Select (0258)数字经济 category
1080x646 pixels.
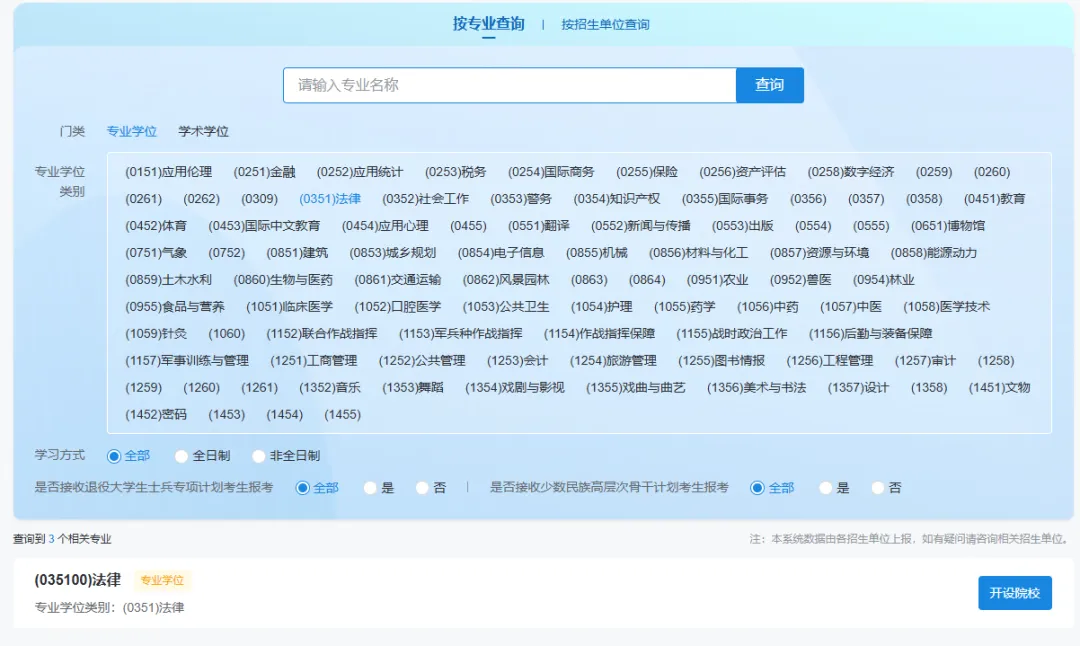(x=851, y=172)
